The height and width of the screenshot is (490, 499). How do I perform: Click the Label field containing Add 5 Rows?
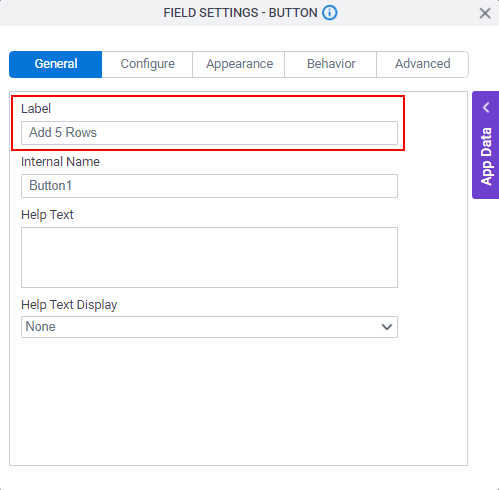(209, 133)
